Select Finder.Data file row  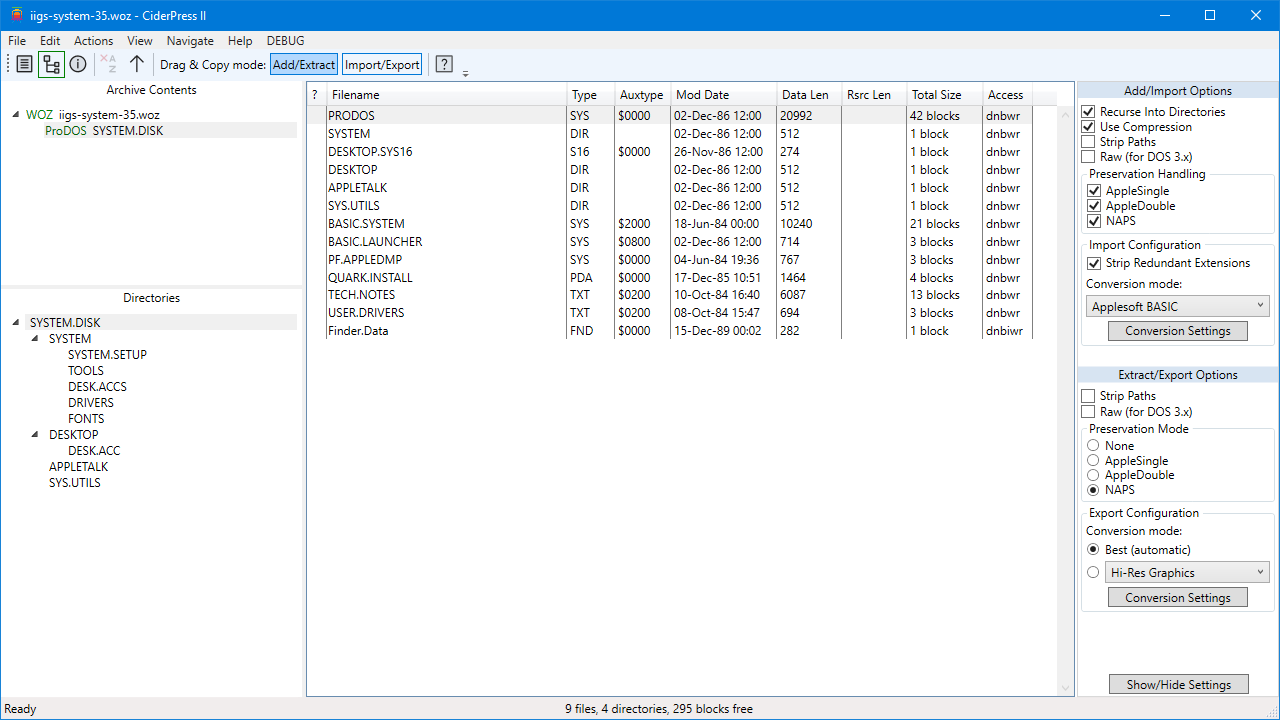pos(682,331)
